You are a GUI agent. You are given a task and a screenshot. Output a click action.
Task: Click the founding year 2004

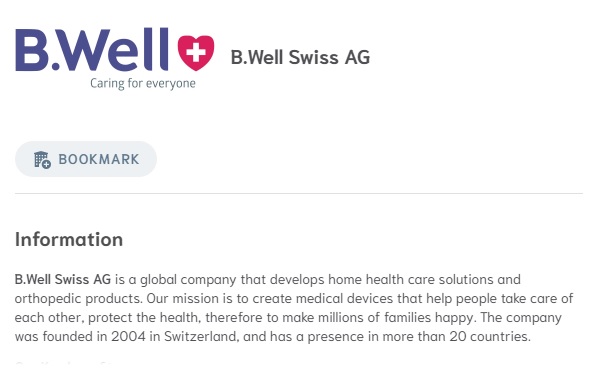(128, 337)
